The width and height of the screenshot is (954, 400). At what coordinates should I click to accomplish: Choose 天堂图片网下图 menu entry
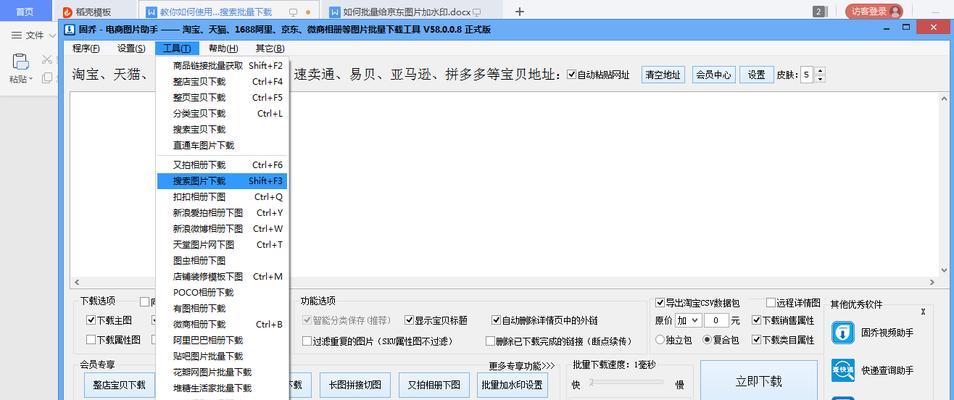pyautogui.click(x=223, y=245)
